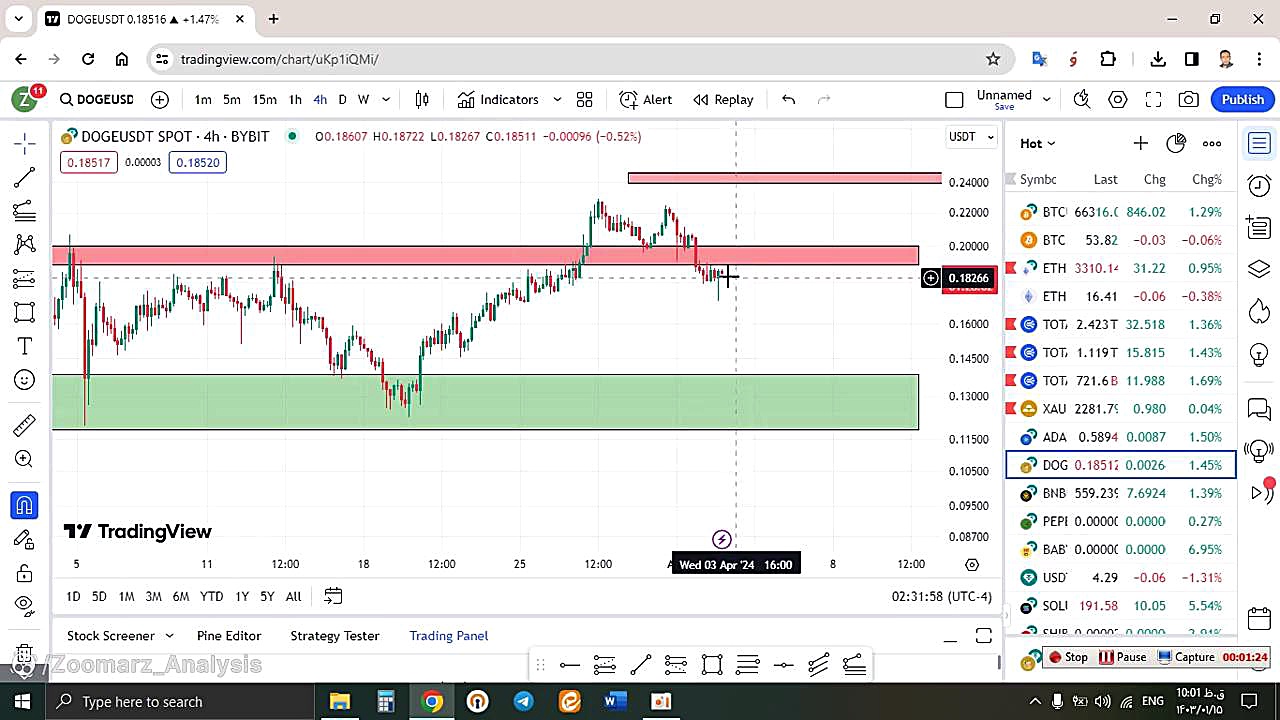
Task: Toggle hide all drawings eye icon
Action: [x=25, y=604]
